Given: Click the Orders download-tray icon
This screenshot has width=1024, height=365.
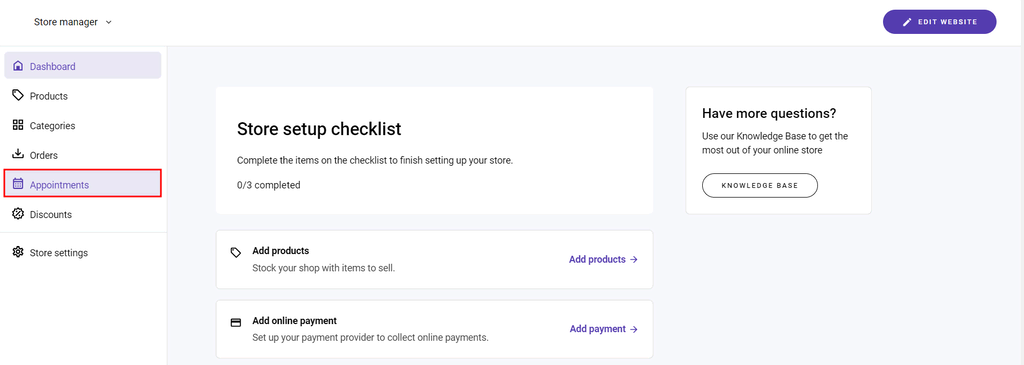Looking at the screenshot, I should (x=18, y=155).
